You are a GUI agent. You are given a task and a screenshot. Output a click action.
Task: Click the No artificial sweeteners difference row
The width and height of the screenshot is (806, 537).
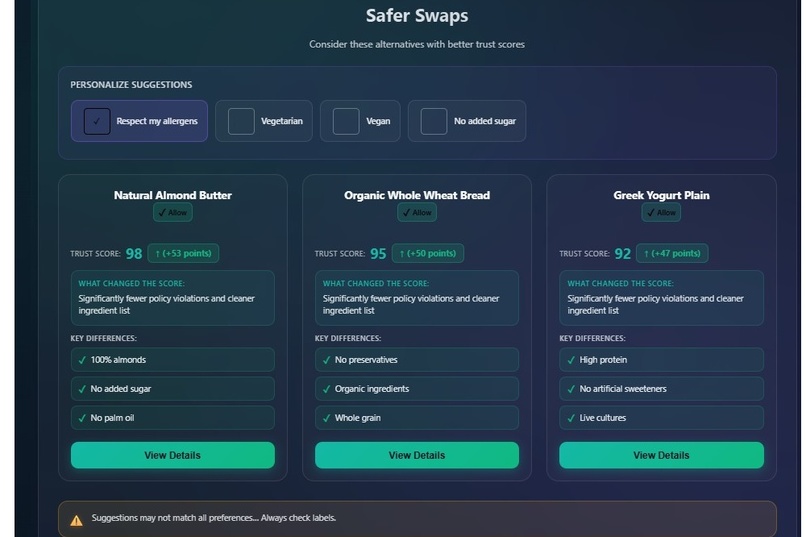pyautogui.click(x=661, y=389)
